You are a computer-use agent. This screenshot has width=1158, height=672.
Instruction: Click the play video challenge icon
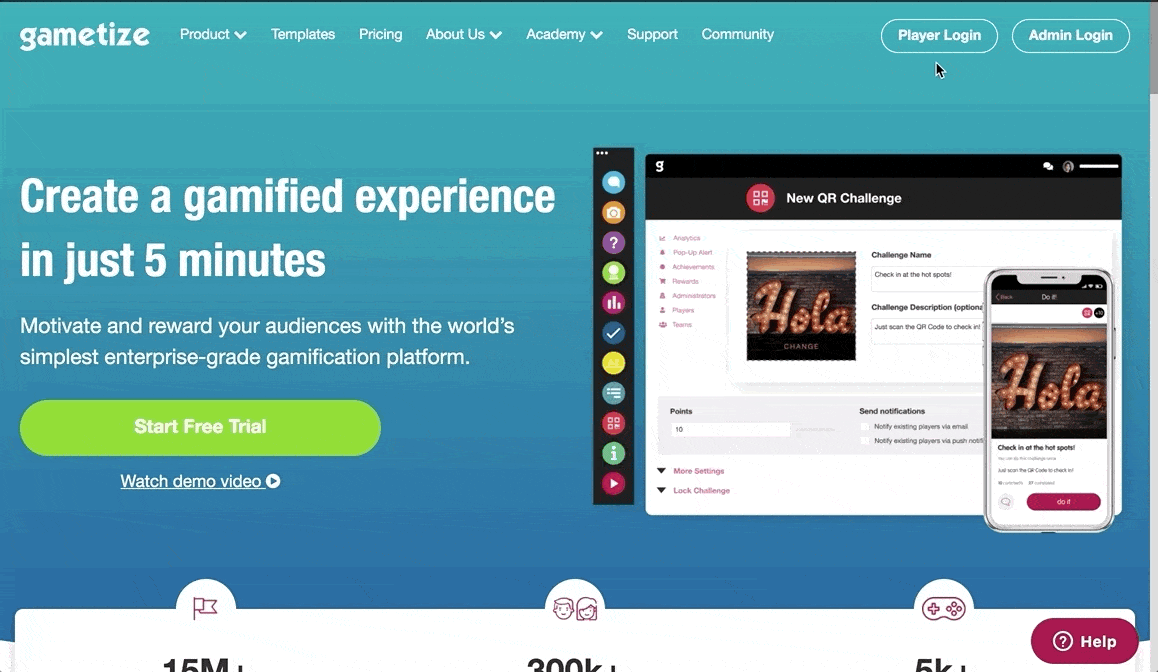point(613,482)
